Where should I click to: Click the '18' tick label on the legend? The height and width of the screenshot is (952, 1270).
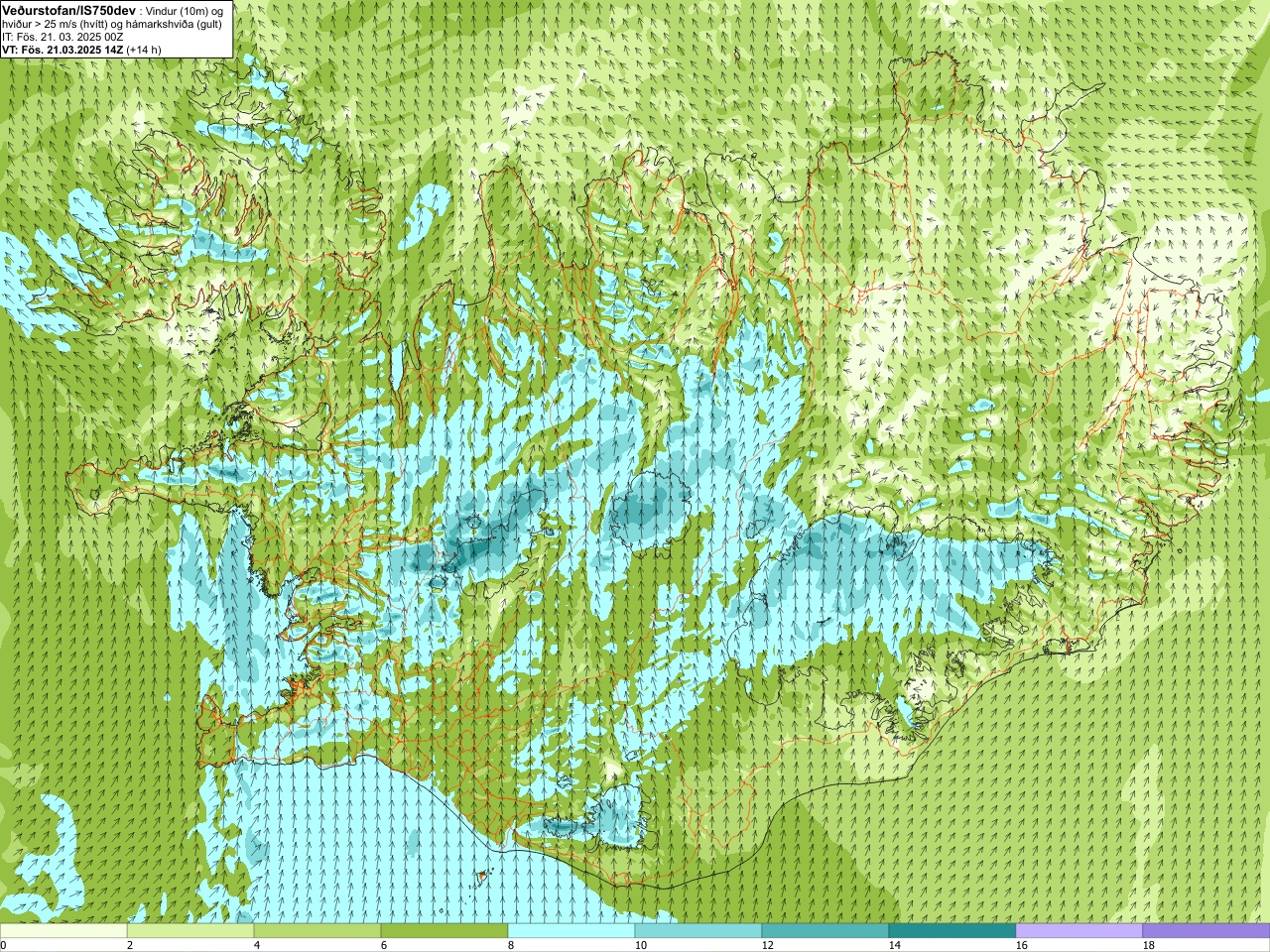[1149, 945]
